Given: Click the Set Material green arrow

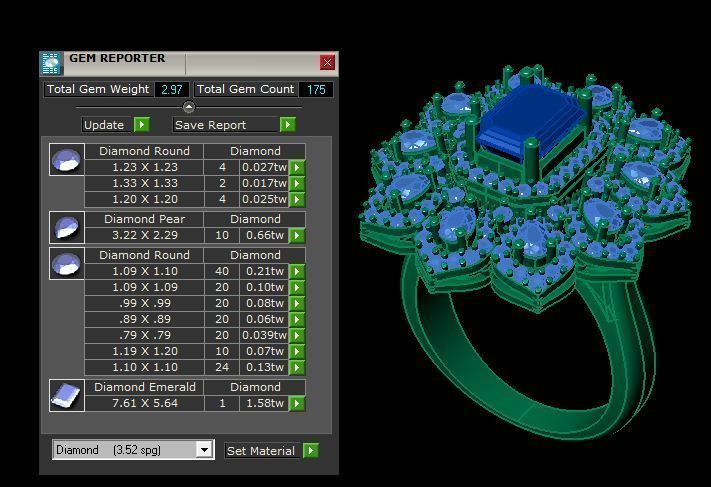Looking at the screenshot, I should click(x=311, y=450).
